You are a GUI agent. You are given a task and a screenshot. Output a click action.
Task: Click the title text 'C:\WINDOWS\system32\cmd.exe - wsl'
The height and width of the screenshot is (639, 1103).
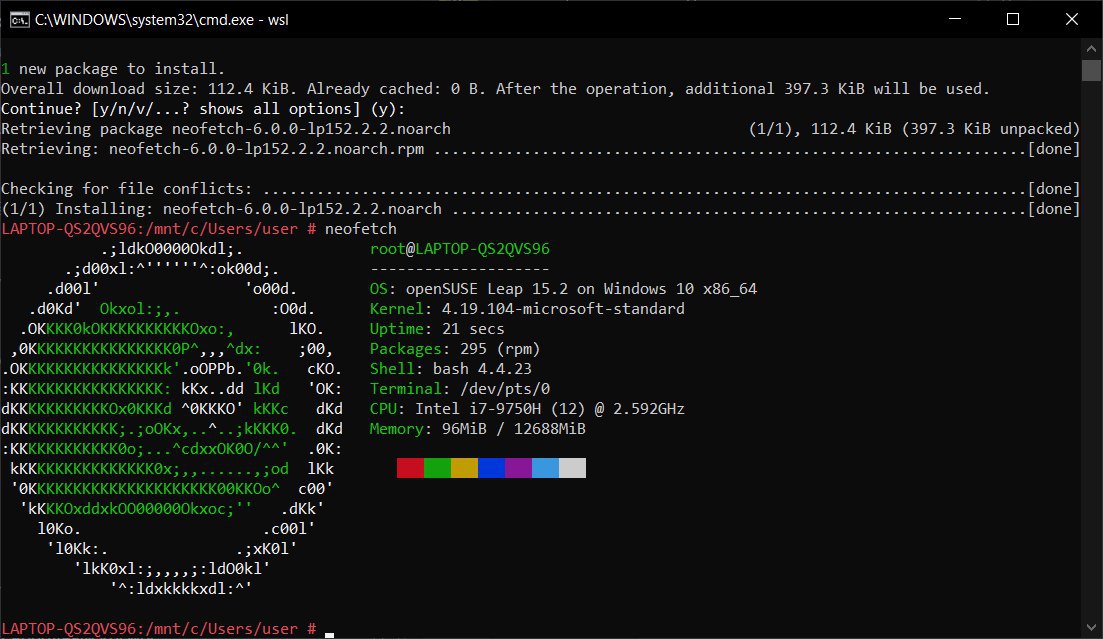point(162,20)
